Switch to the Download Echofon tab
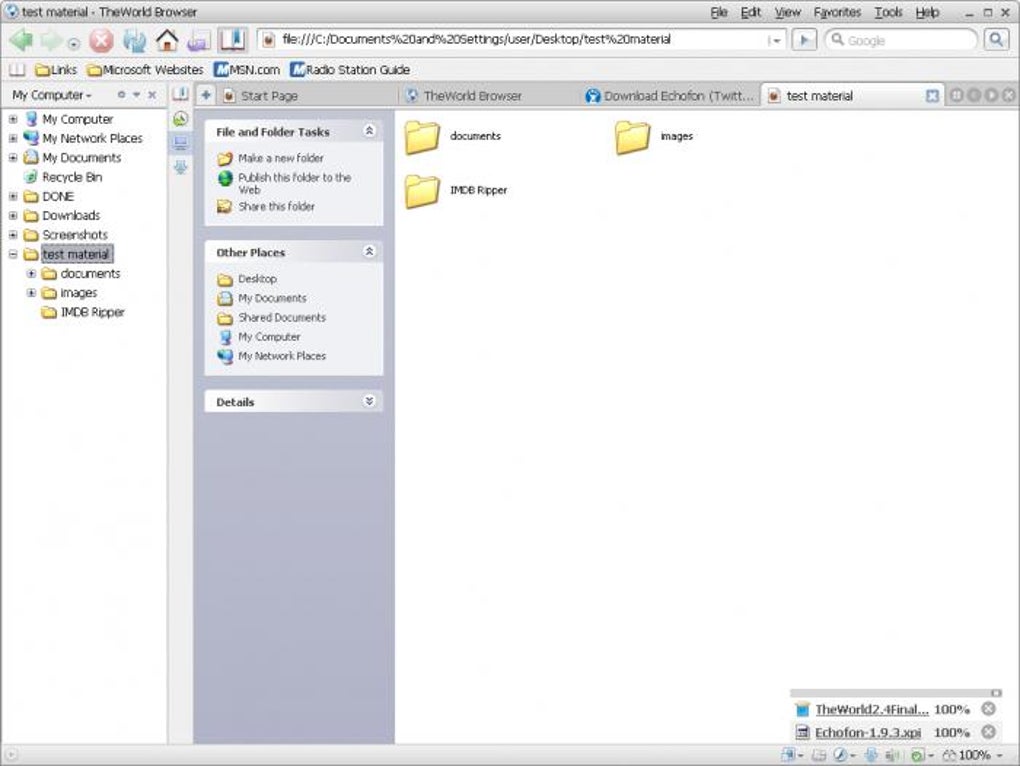This screenshot has height=766, width=1020. [x=671, y=96]
